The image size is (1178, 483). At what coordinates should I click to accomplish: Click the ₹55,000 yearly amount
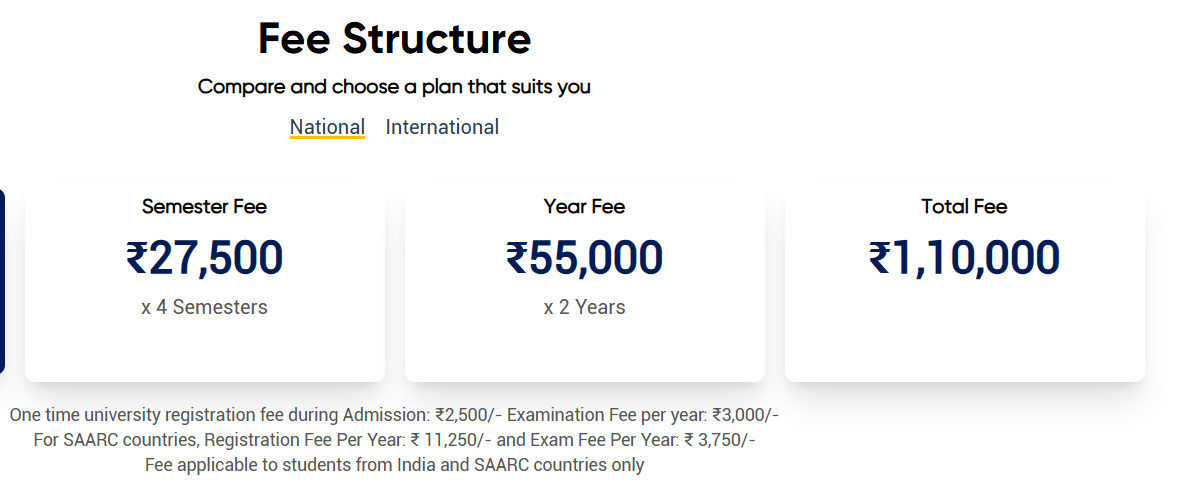584,257
